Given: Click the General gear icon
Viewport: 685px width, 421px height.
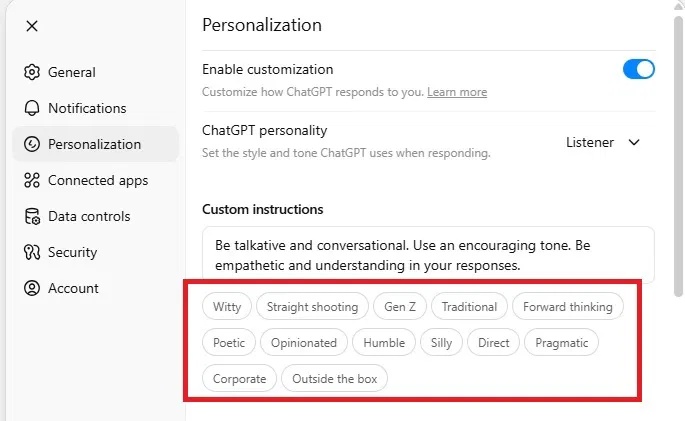Looking at the screenshot, I should click(x=32, y=72).
